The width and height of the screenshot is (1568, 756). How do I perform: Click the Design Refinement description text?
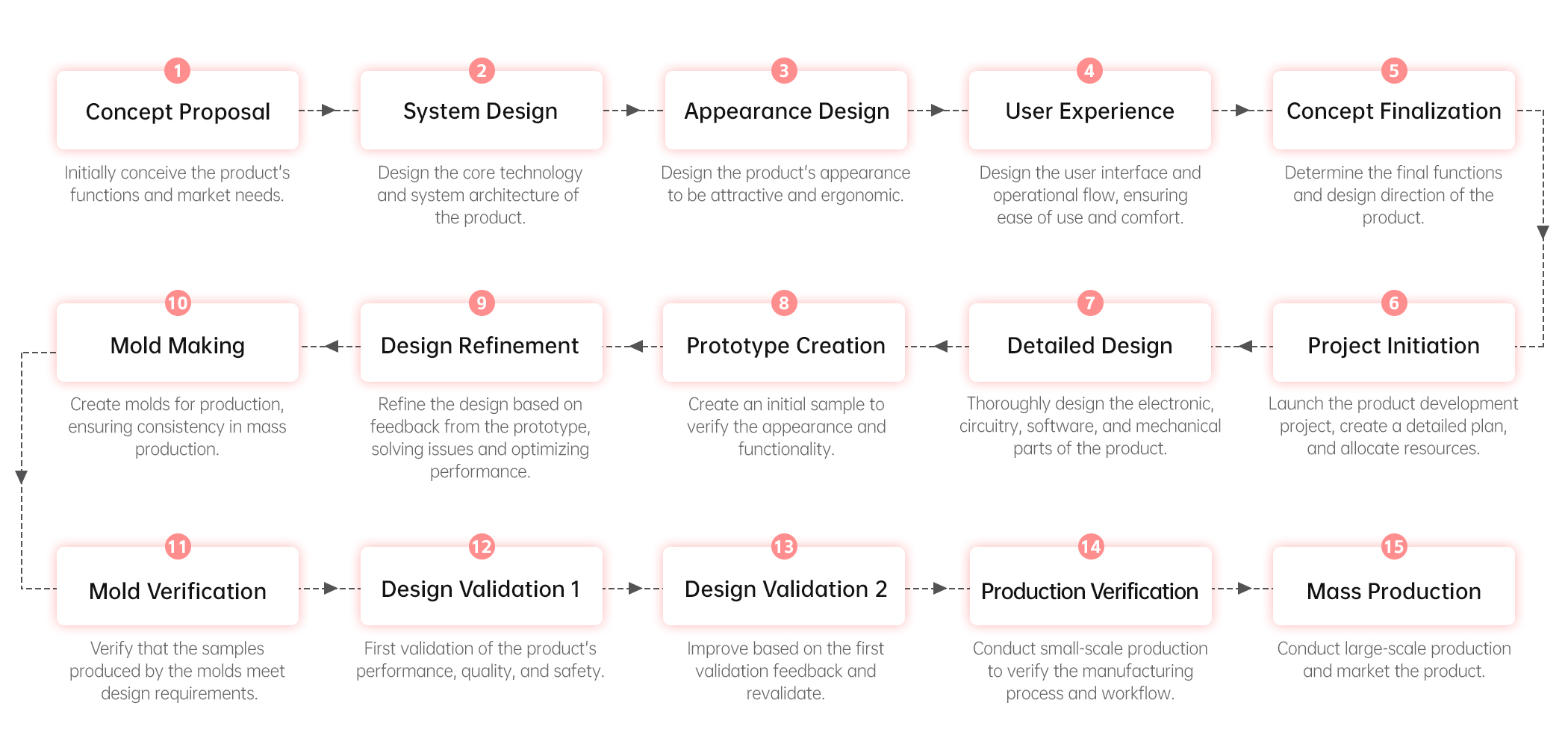coord(480,438)
